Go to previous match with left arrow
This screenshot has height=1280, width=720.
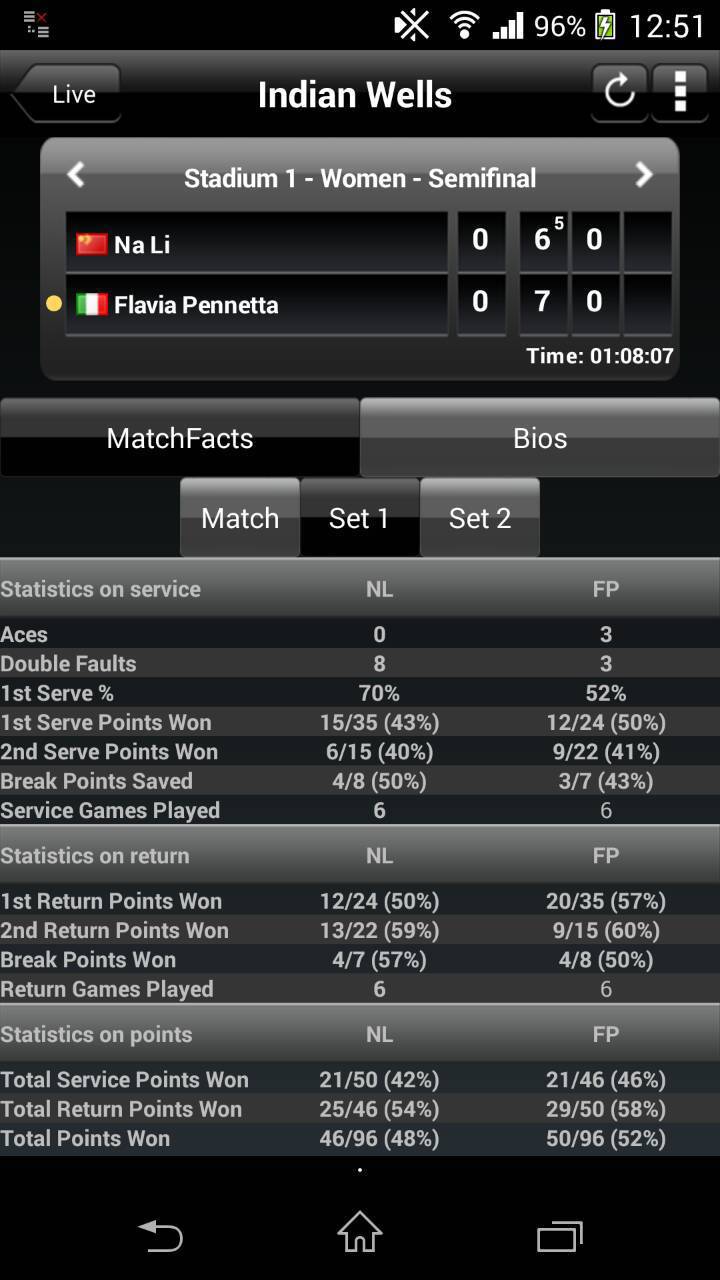pos(76,176)
